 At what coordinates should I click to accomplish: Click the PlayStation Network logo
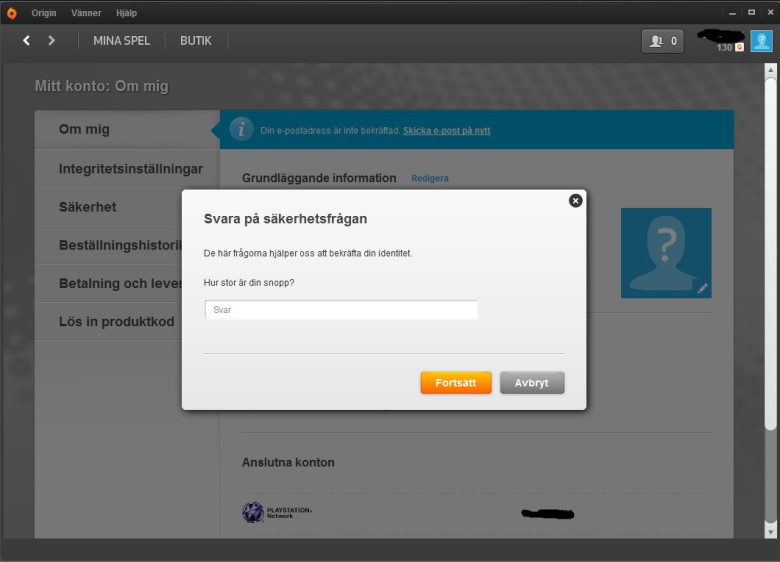[x=277, y=512]
